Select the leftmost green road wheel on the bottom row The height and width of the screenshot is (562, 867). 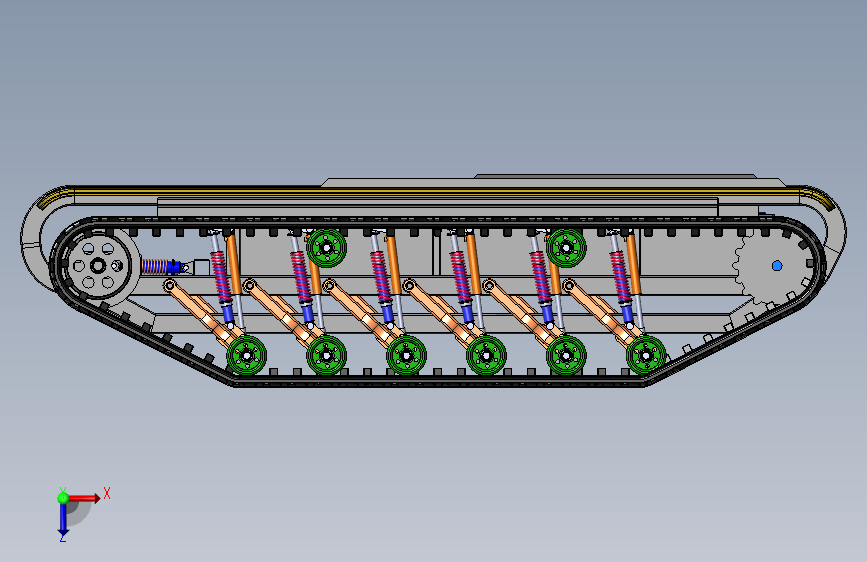[x=247, y=355]
